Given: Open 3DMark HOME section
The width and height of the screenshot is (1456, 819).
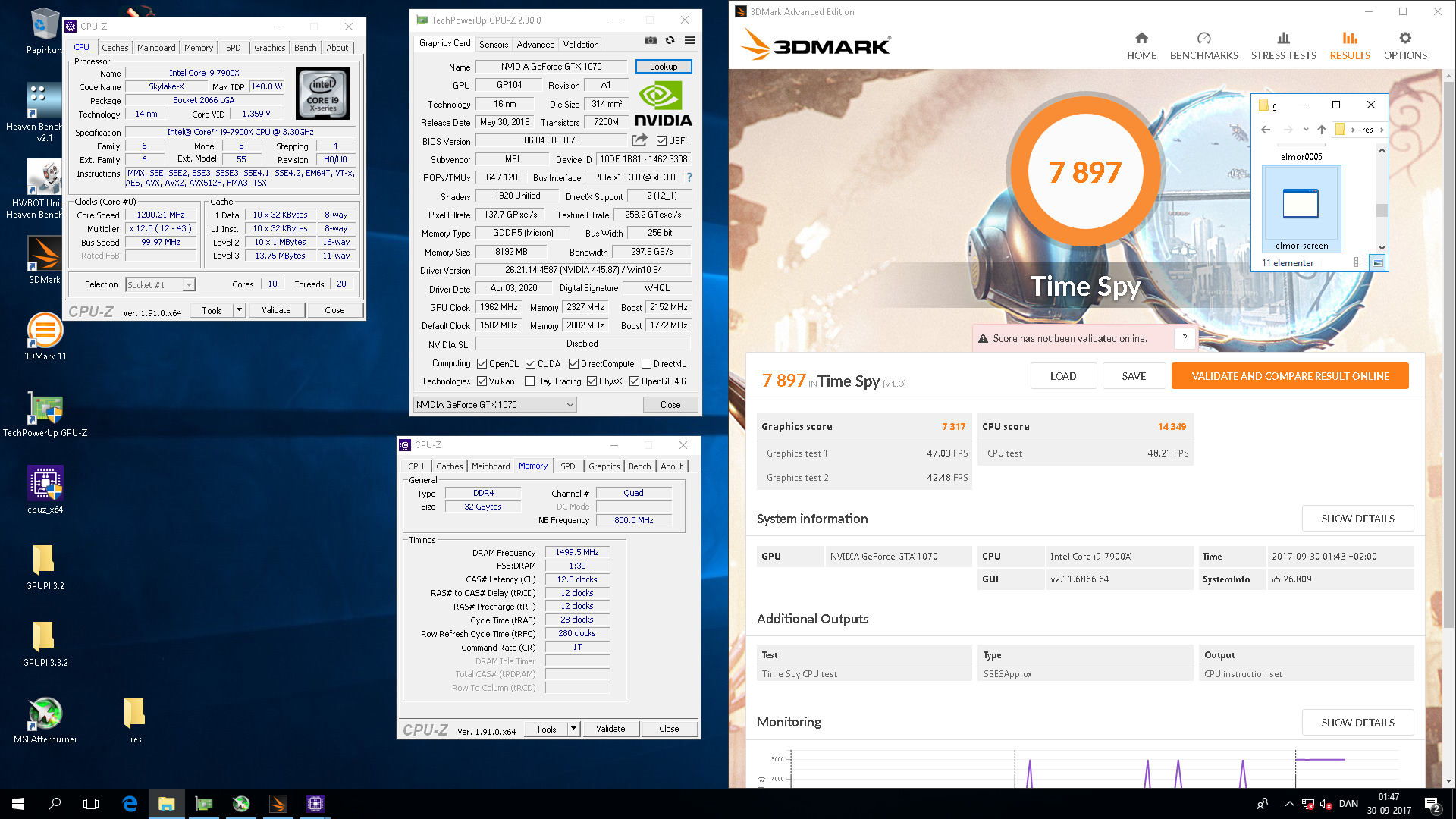Looking at the screenshot, I should click(1141, 46).
